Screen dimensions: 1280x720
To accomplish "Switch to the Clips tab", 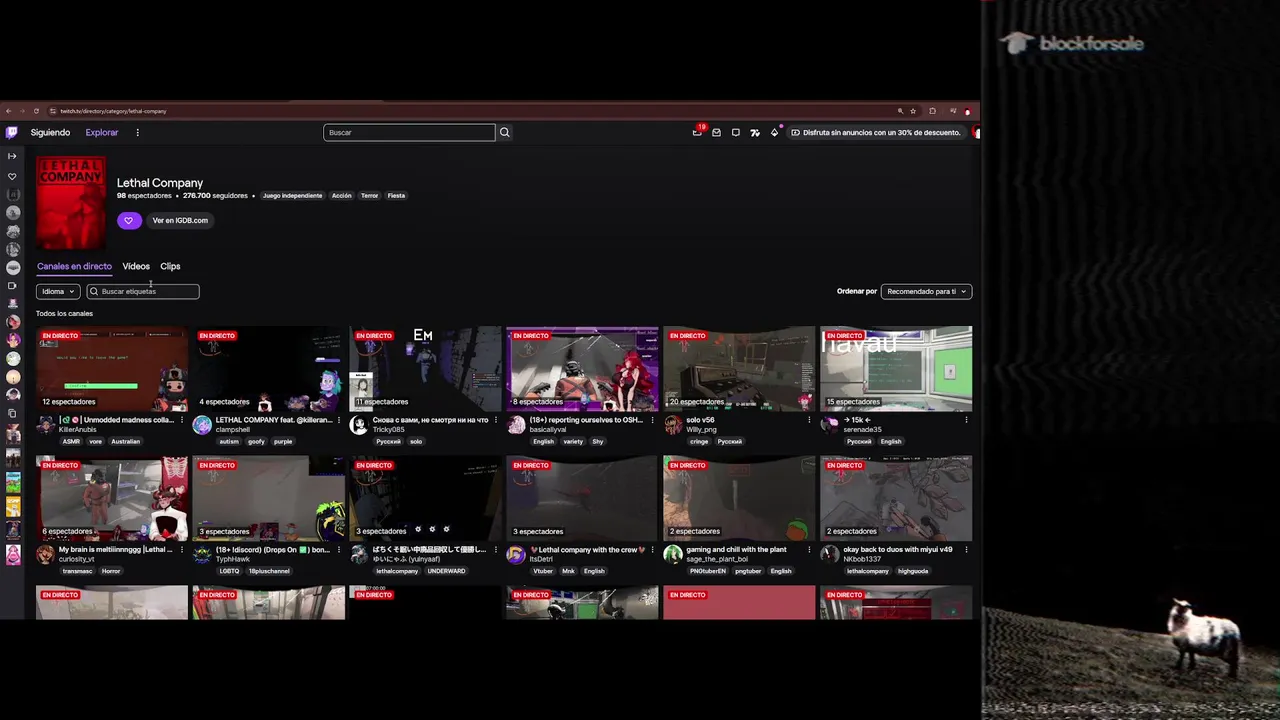I will pos(170,266).
